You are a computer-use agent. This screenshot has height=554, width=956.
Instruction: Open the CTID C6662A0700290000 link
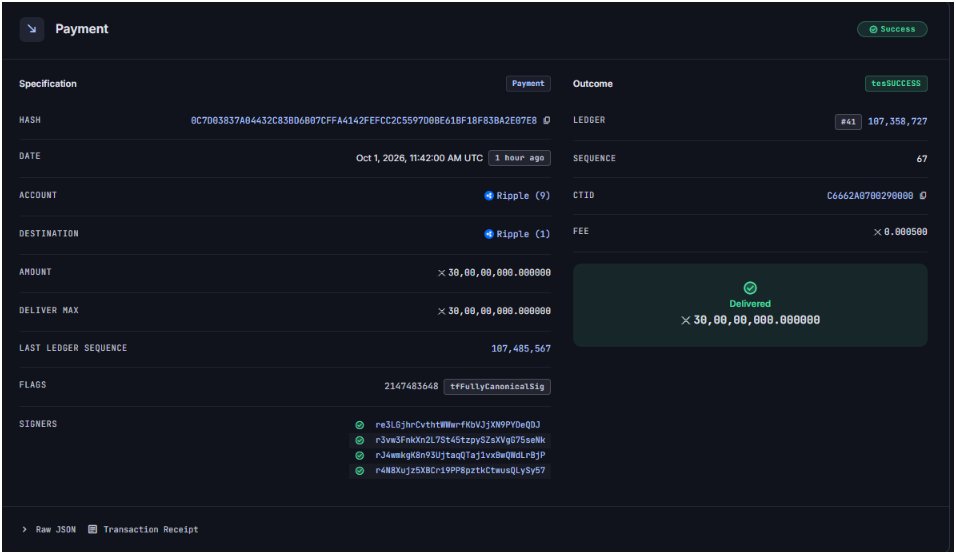(x=870, y=196)
